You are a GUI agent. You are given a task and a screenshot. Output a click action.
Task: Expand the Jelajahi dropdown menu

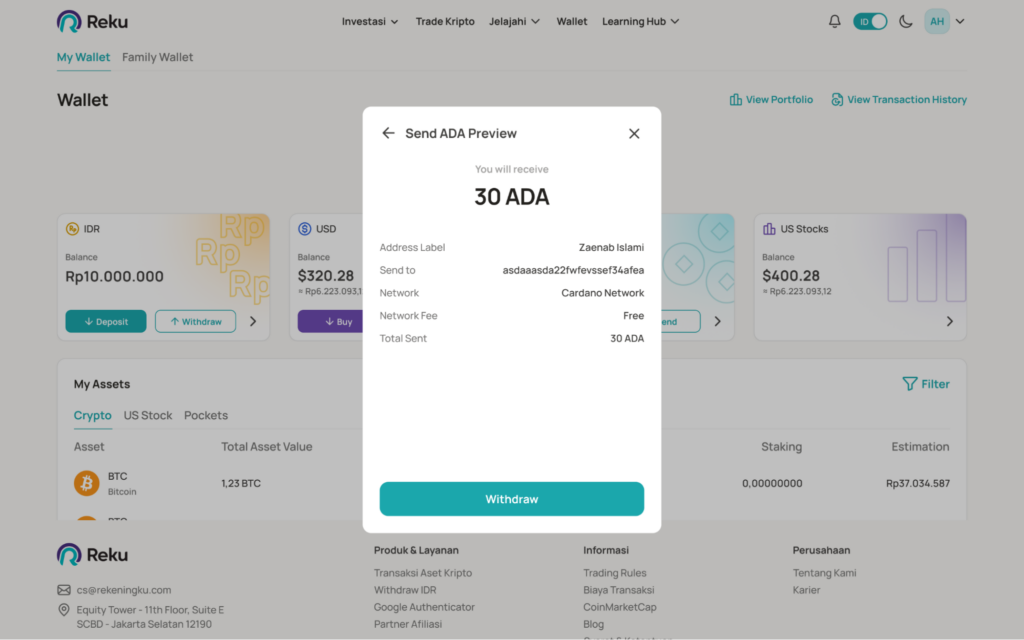515,21
